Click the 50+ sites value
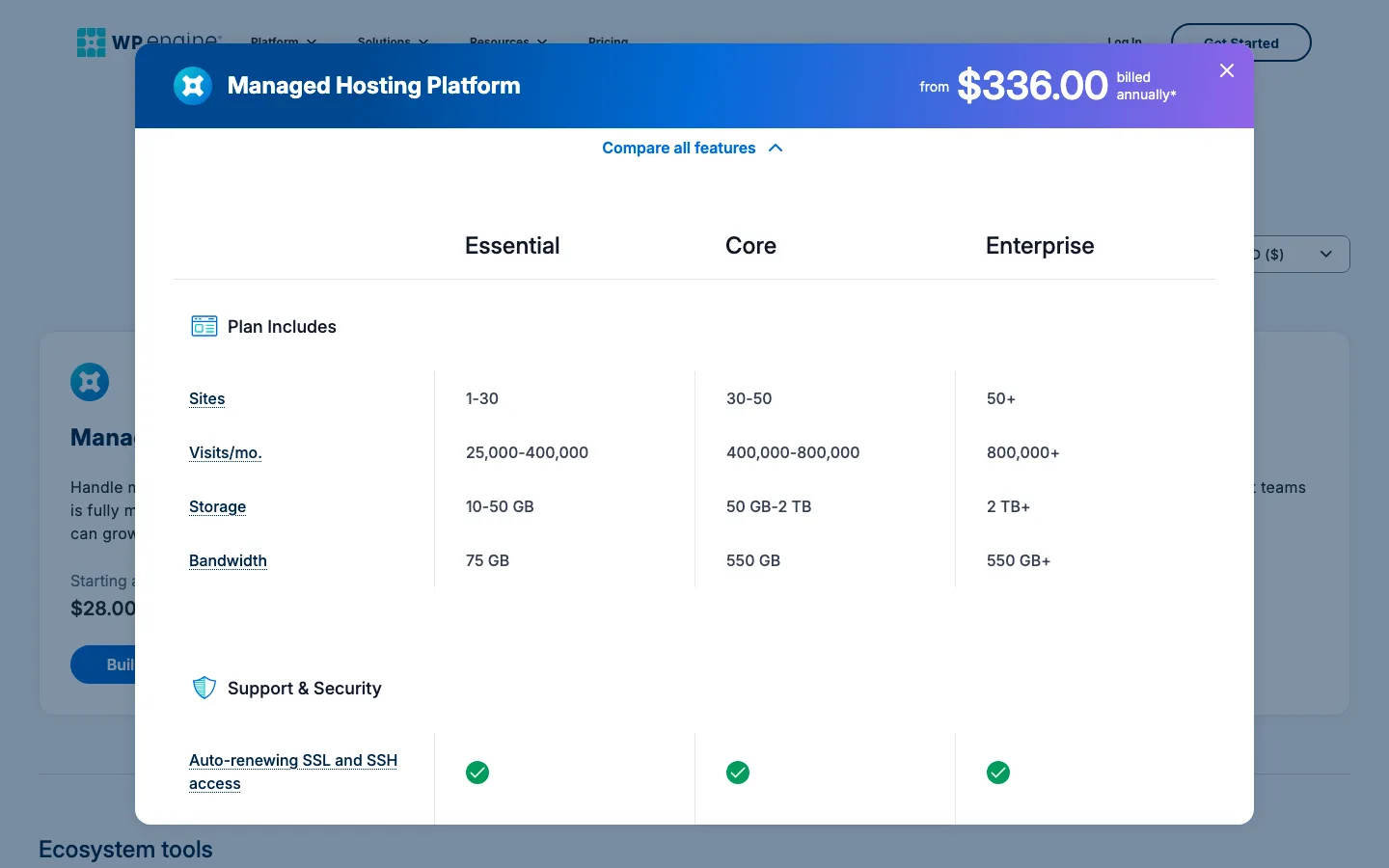1389x868 pixels. (x=1001, y=398)
